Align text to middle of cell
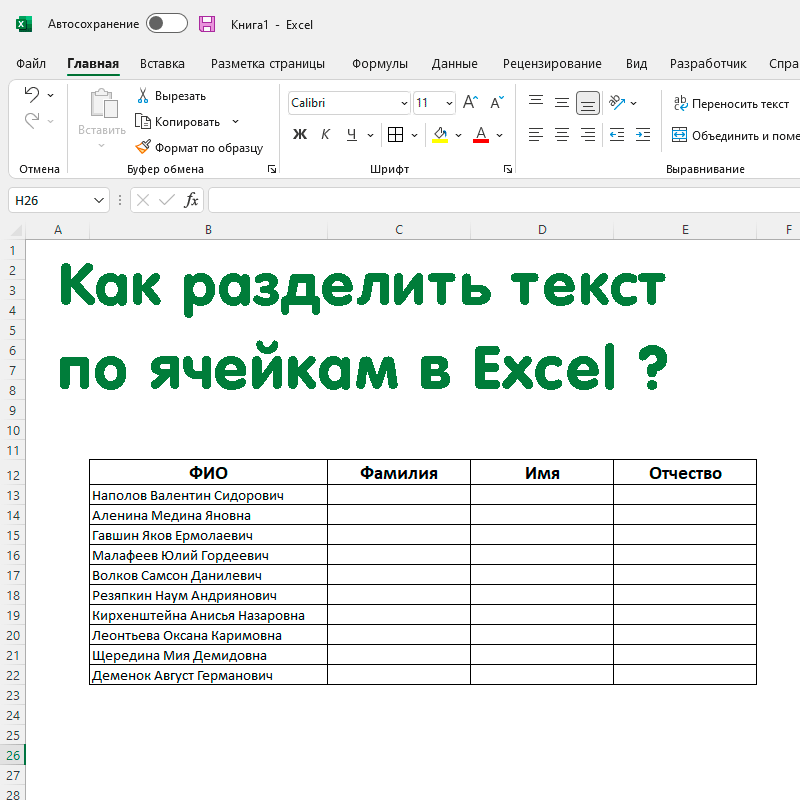Screen dimensions: 800x800 click(562, 102)
